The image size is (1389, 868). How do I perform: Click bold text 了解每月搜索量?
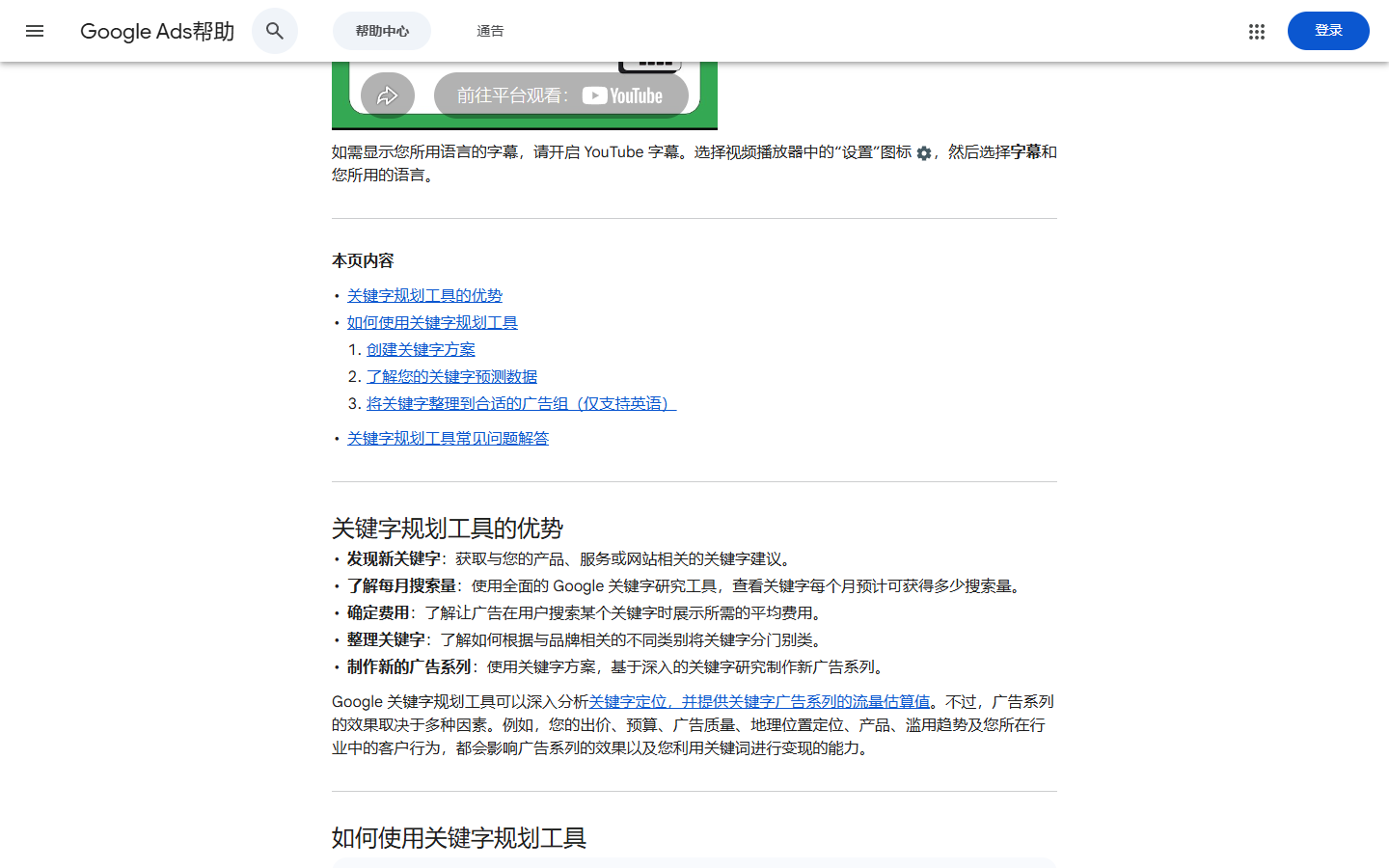pos(401,585)
